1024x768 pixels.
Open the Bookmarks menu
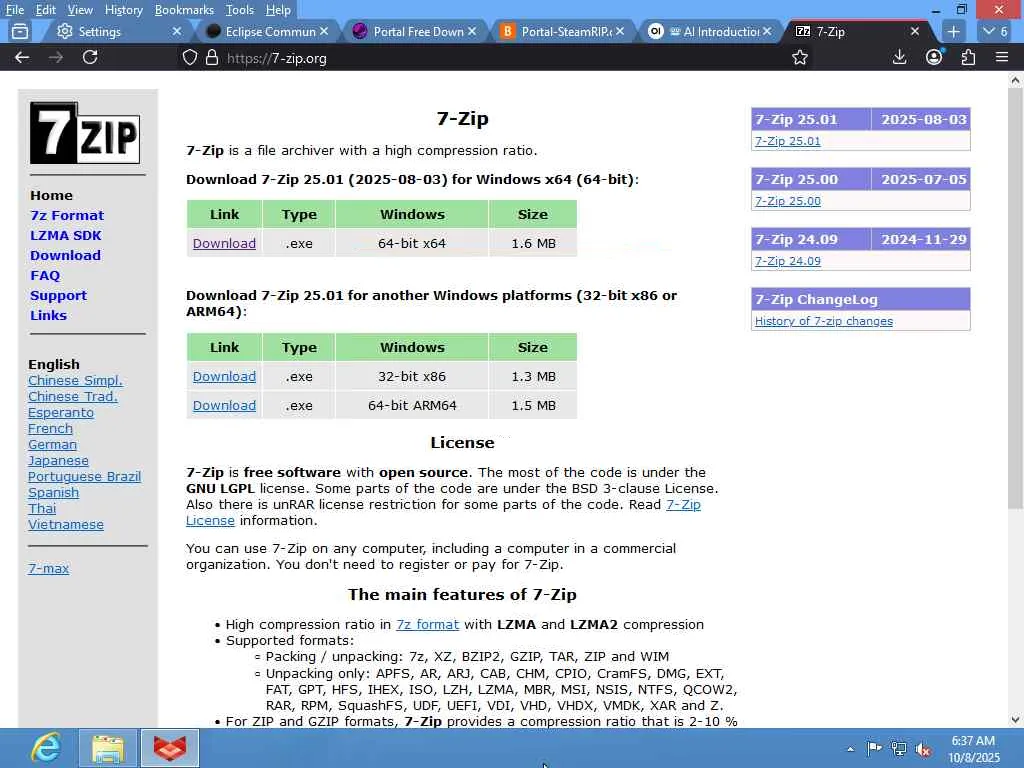click(184, 10)
